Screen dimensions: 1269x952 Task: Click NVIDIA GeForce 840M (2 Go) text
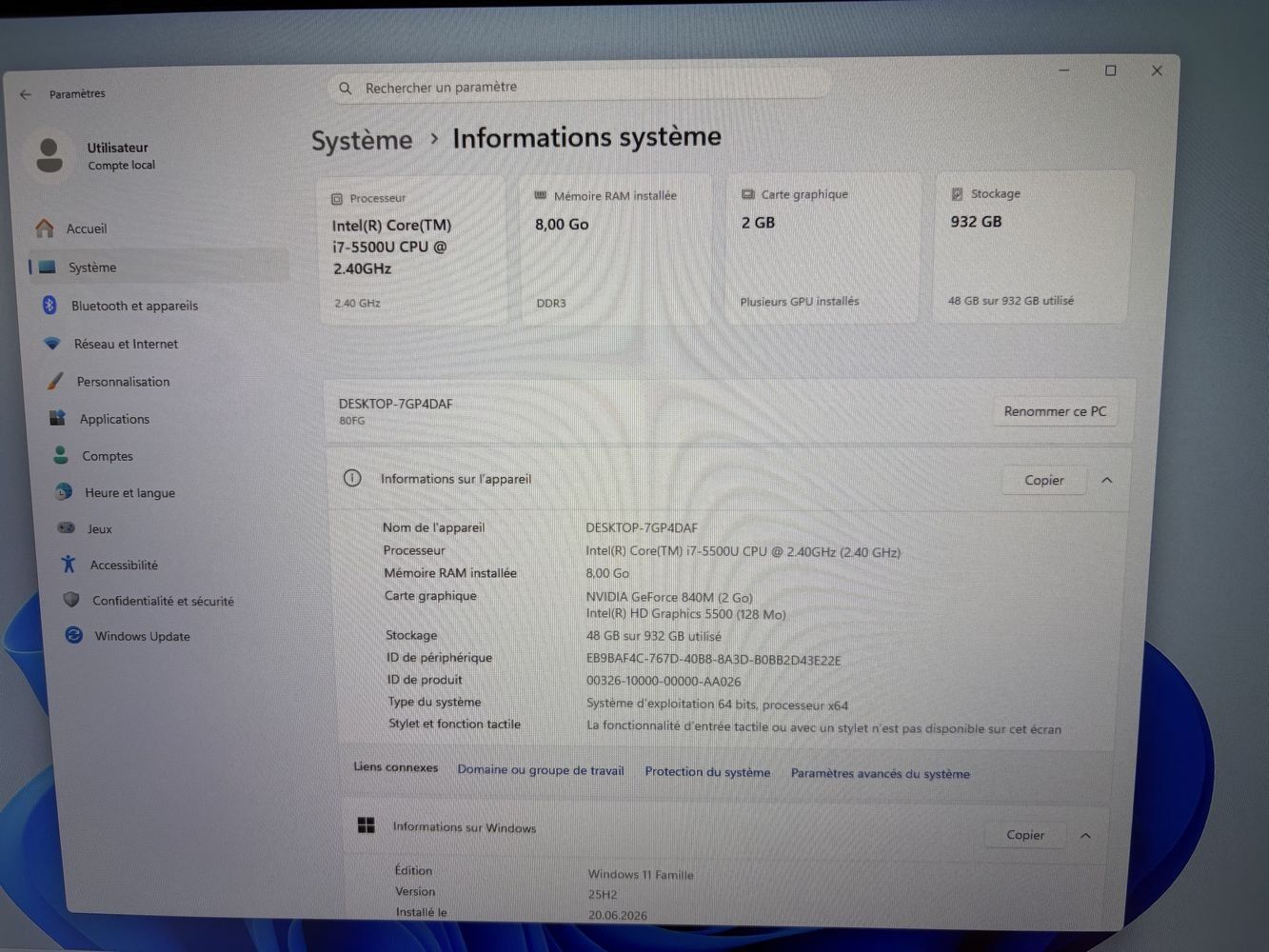[x=669, y=597]
